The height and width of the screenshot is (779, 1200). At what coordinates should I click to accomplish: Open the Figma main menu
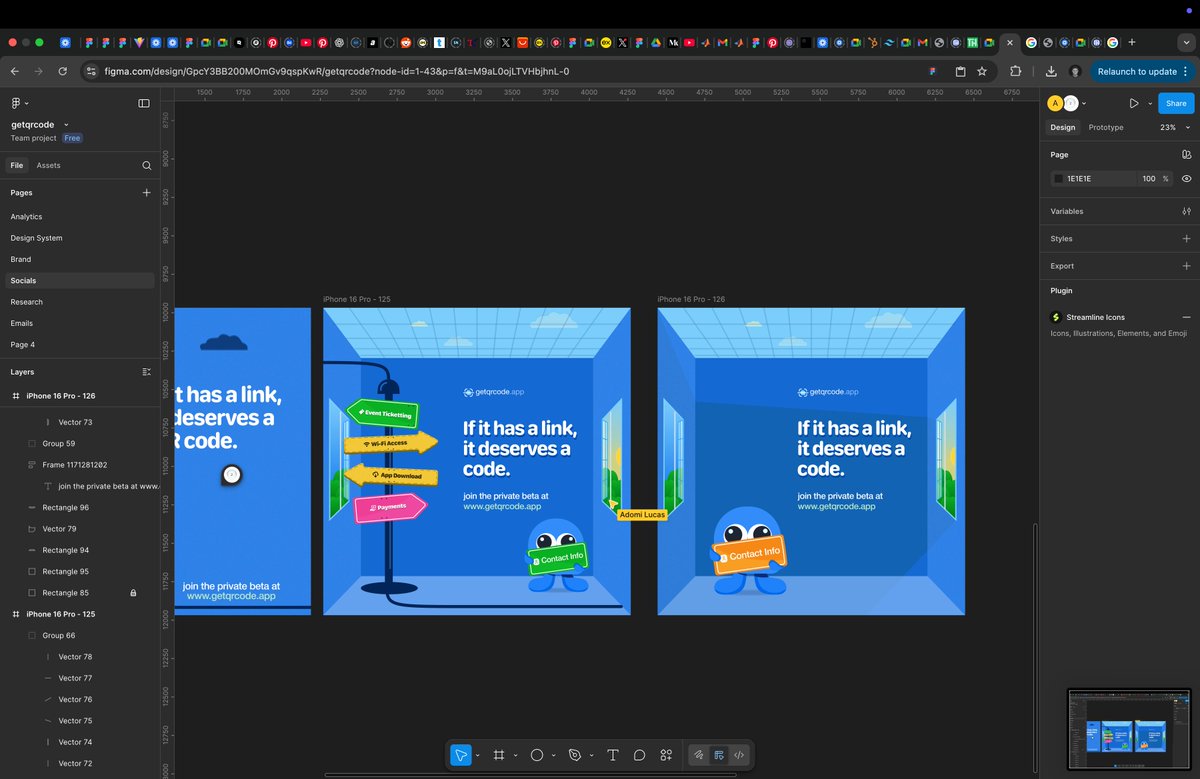click(x=19, y=103)
